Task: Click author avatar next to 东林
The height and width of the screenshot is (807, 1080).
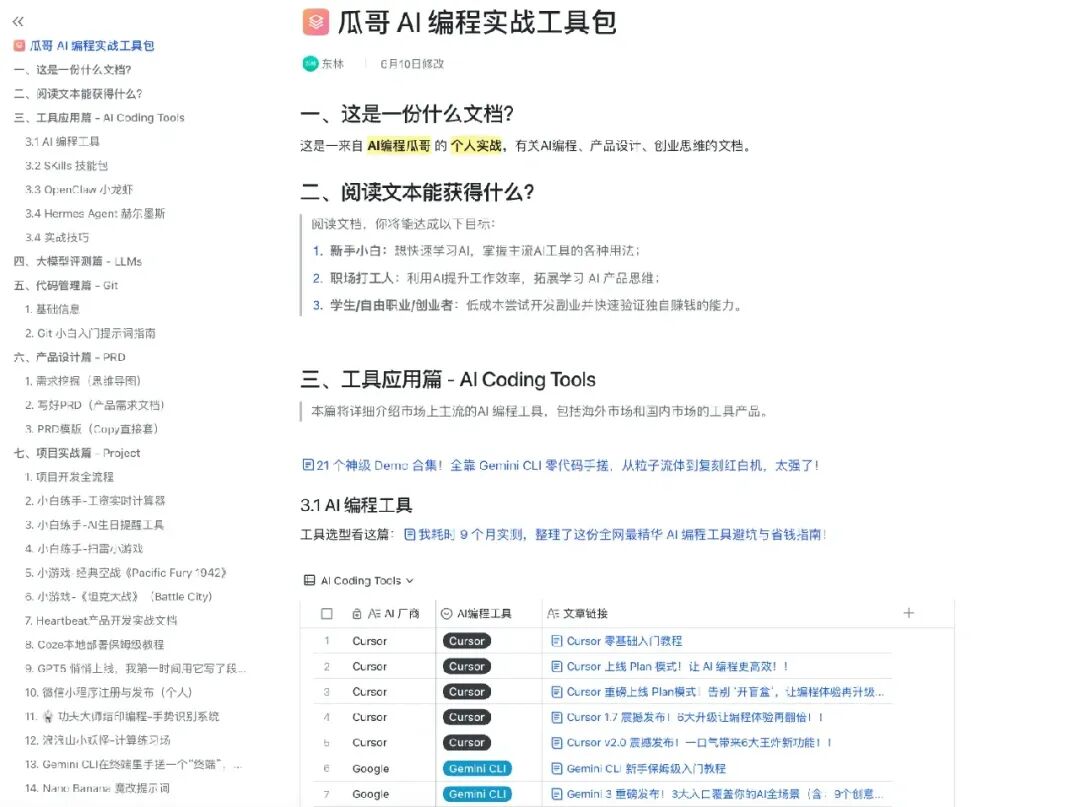Action: pyautogui.click(x=310, y=63)
